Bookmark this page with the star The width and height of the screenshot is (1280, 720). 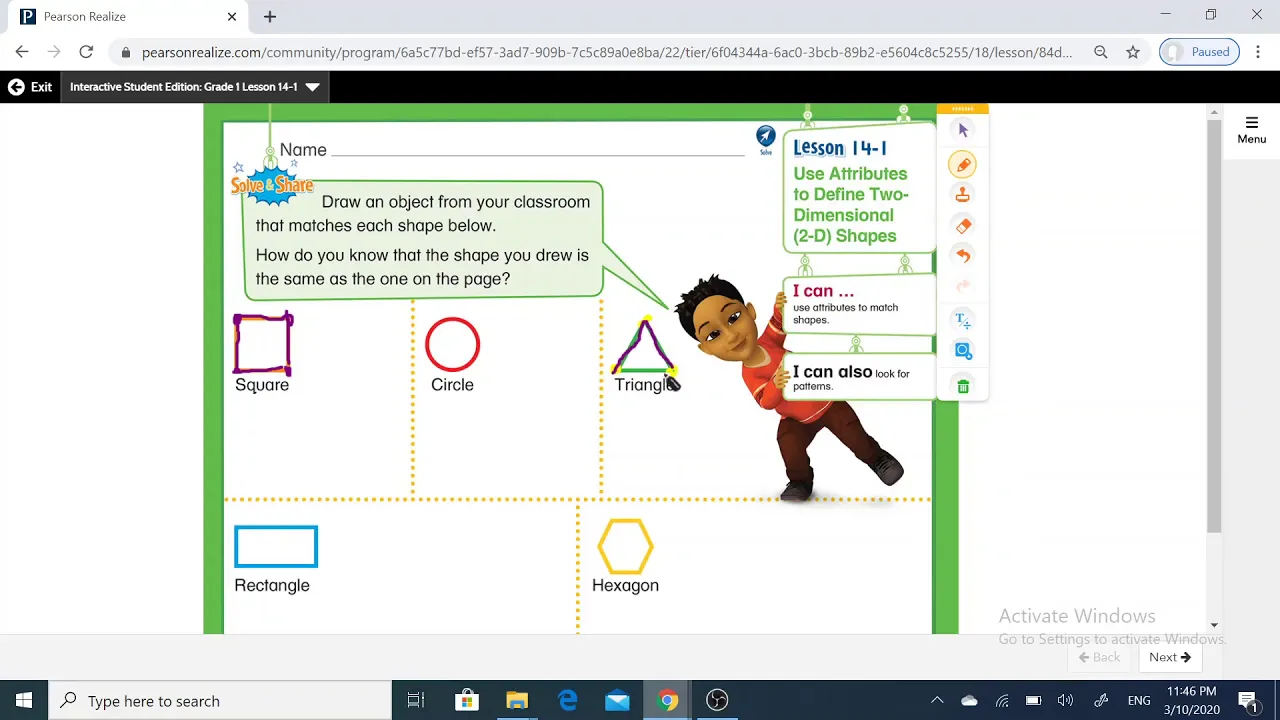tap(1133, 52)
